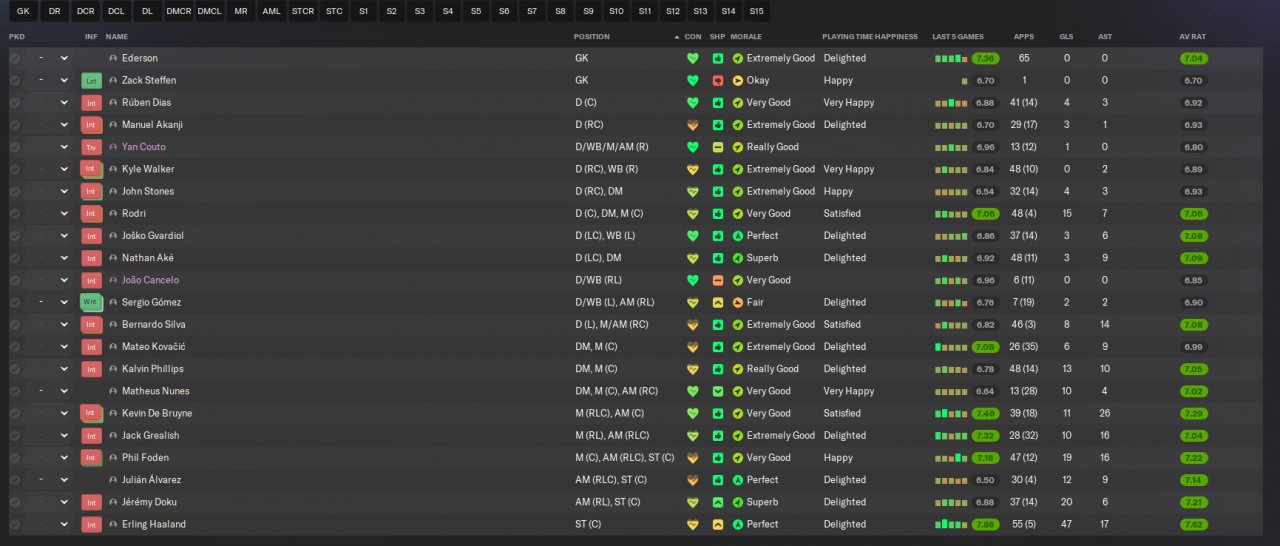Sort by the AV RAT column header
Screen dimensions: 1280x546
pyautogui.click(x=1192, y=37)
